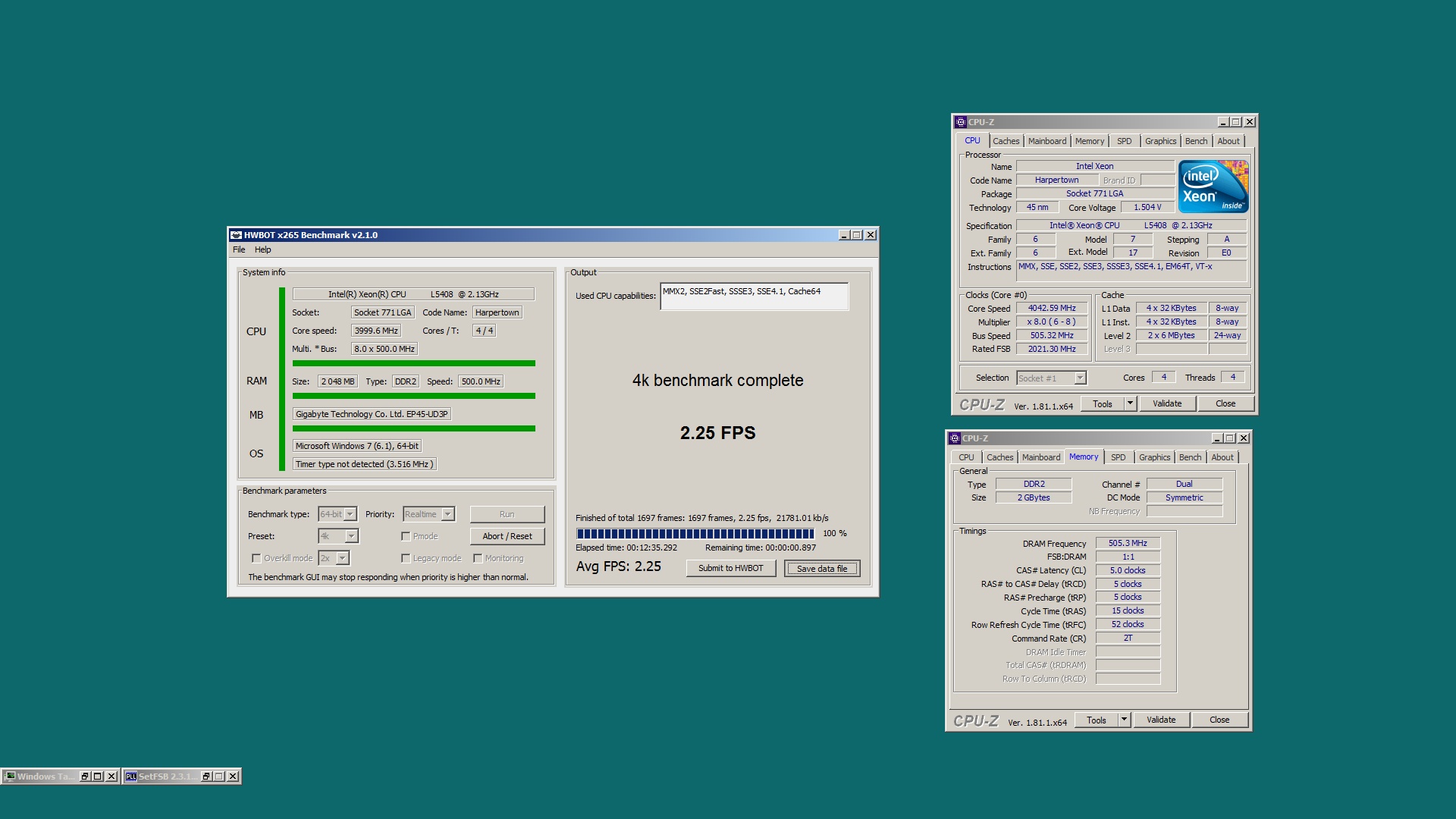The image size is (1456, 819).
Task: Open the File menu in HWBOT
Action: click(x=239, y=249)
